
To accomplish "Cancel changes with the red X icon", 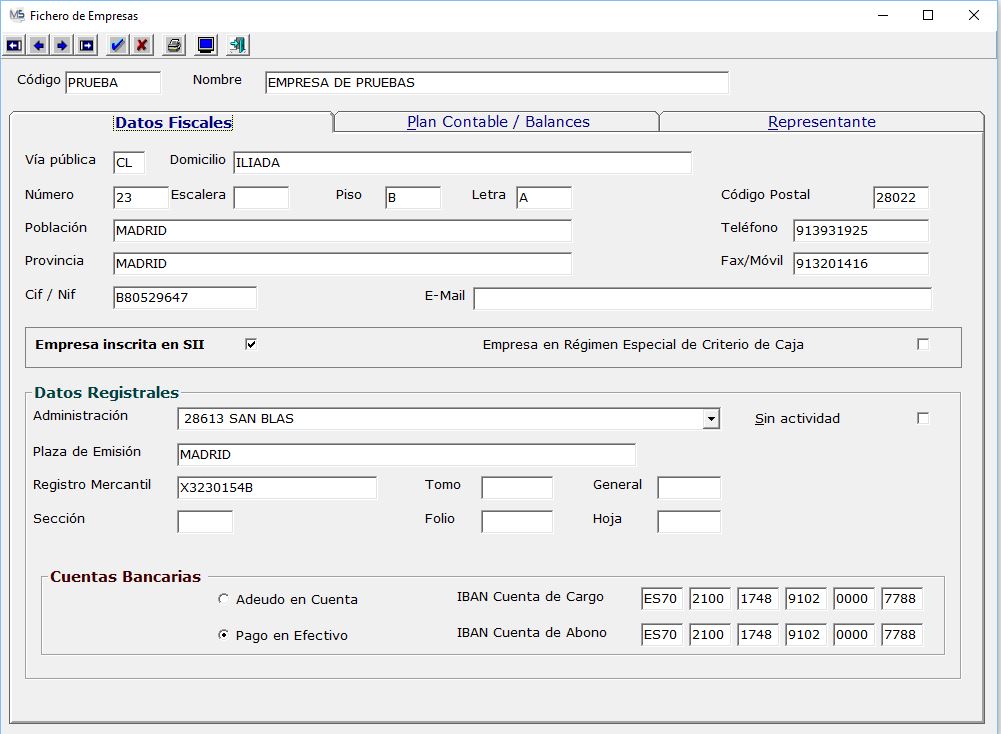I will (142, 45).
